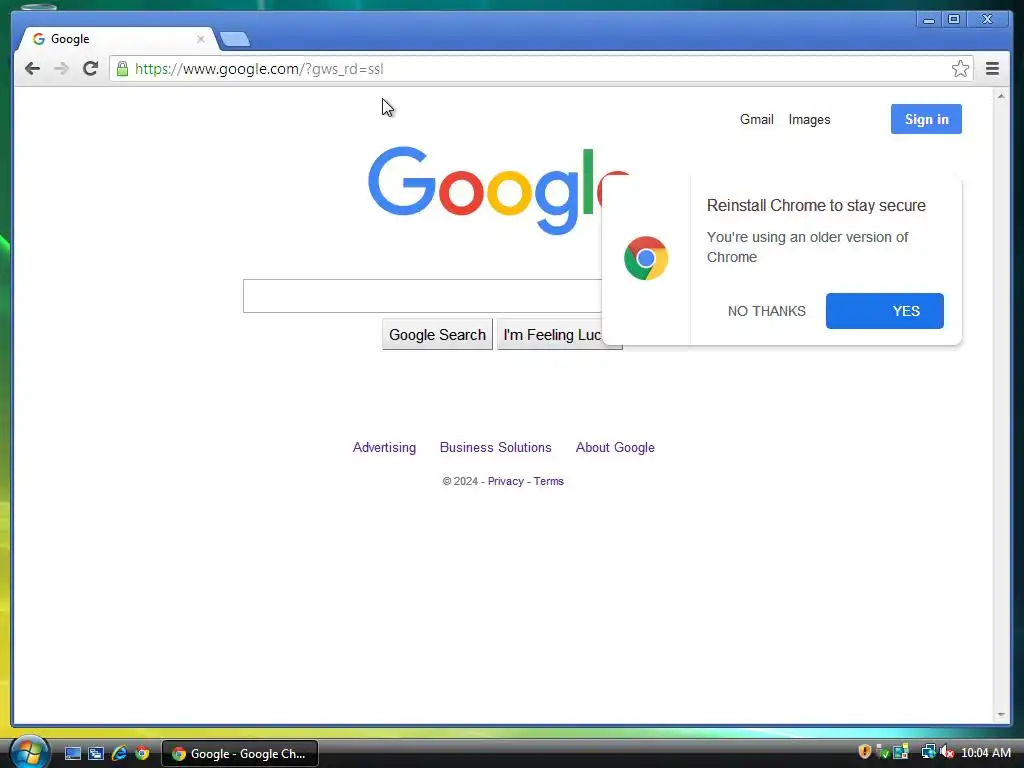1024x768 pixels.
Task: Launch Chrome from quick launch icon
Action: click(x=142, y=754)
